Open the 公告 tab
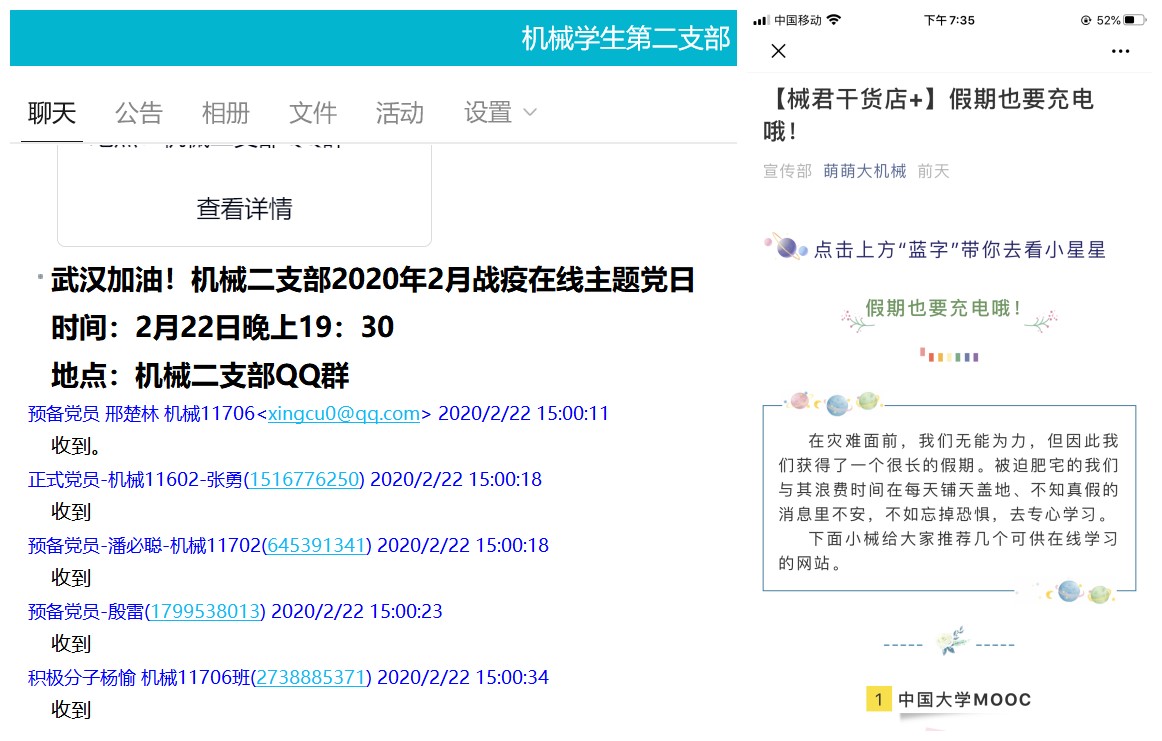 click(x=138, y=113)
